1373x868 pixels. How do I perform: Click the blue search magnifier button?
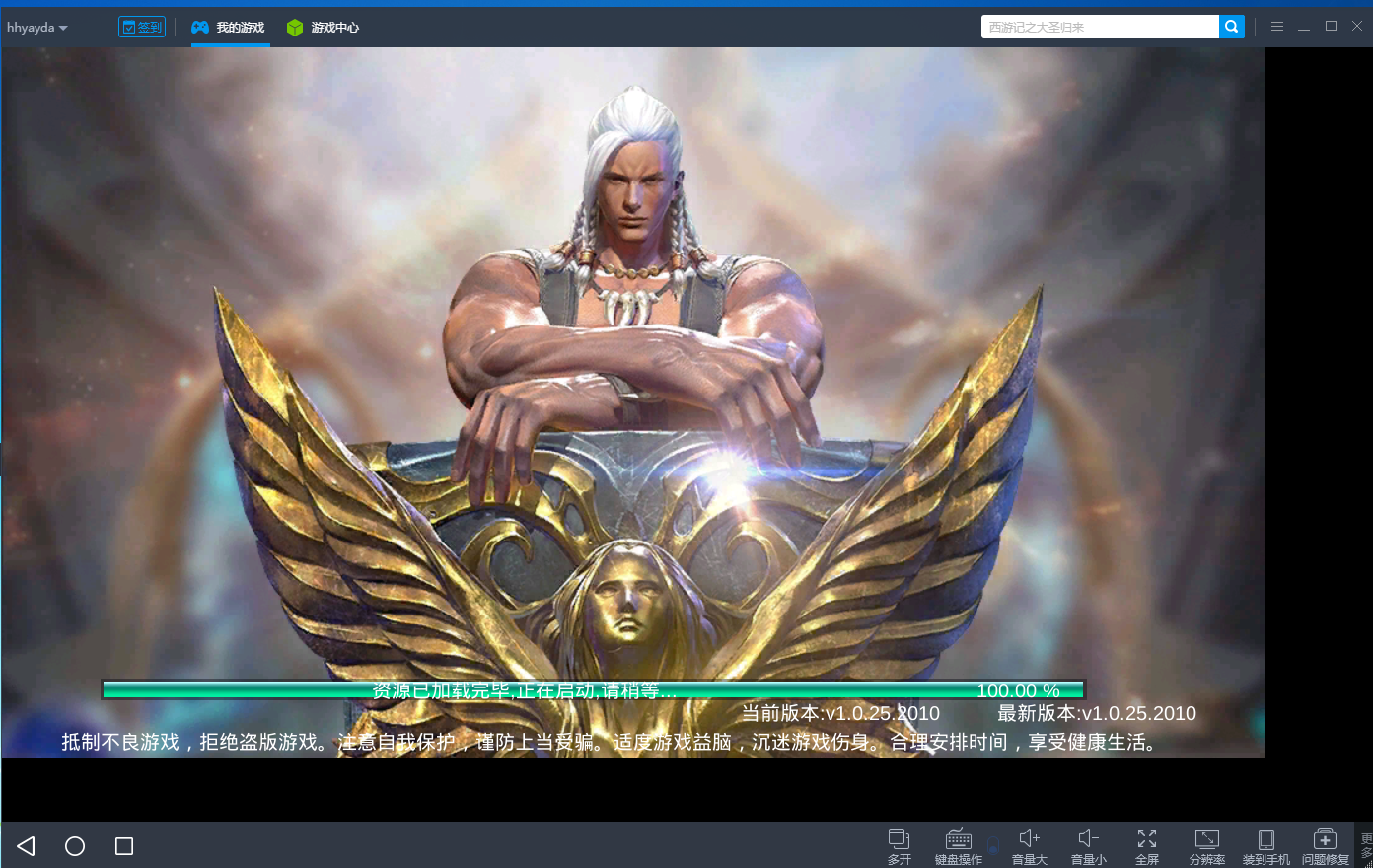[x=1232, y=27]
